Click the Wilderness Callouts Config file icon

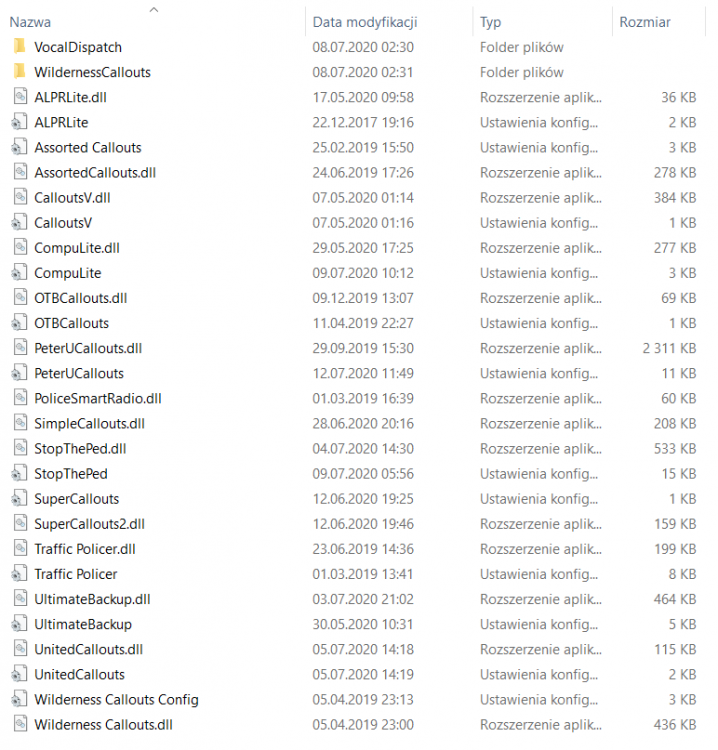(x=20, y=699)
